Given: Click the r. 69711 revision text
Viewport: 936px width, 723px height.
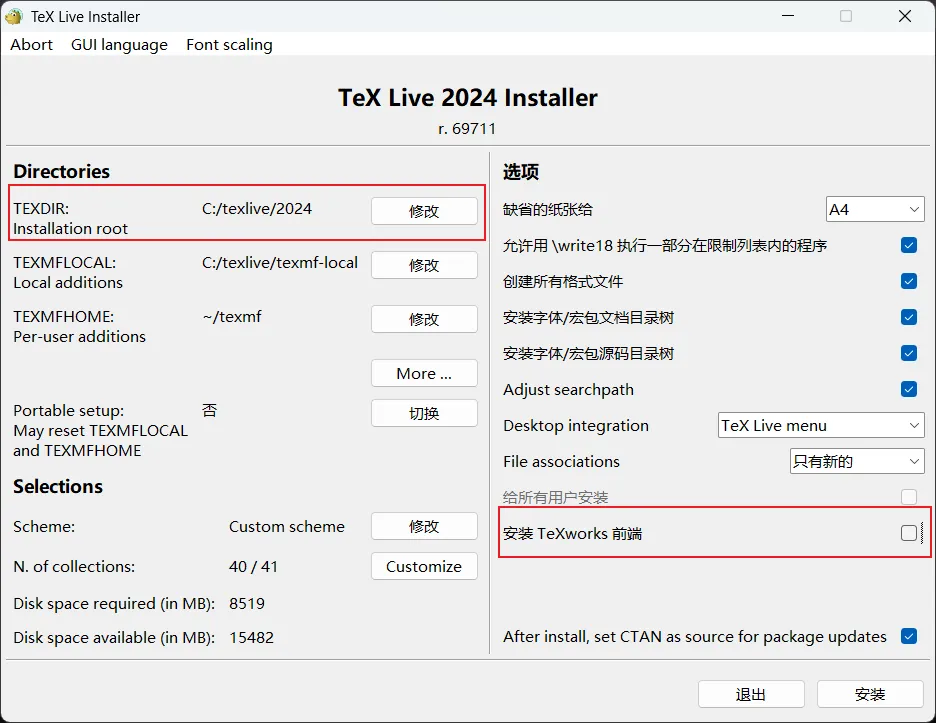Looking at the screenshot, I should 467,128.
